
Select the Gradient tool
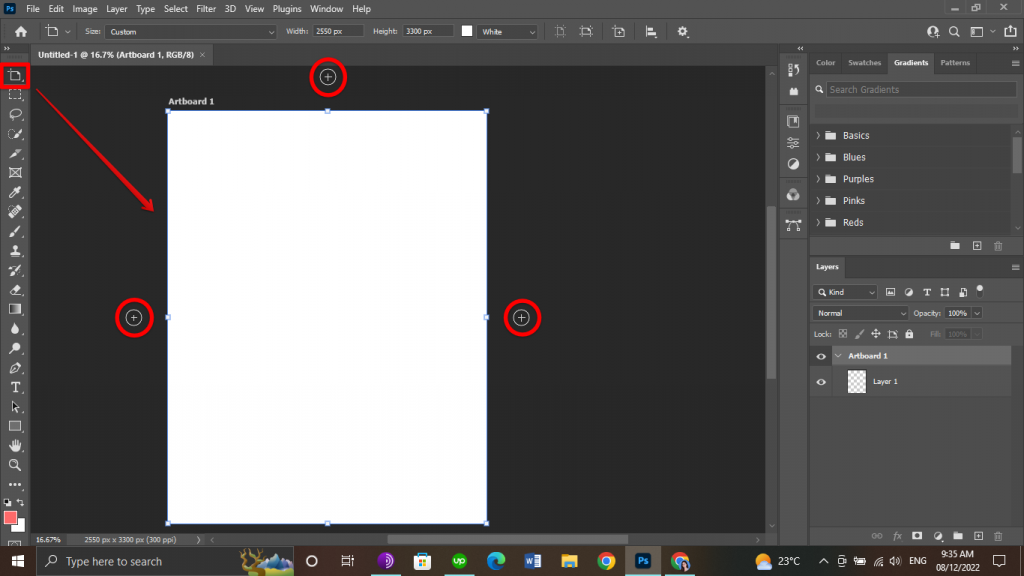click(x=14, y=309)
